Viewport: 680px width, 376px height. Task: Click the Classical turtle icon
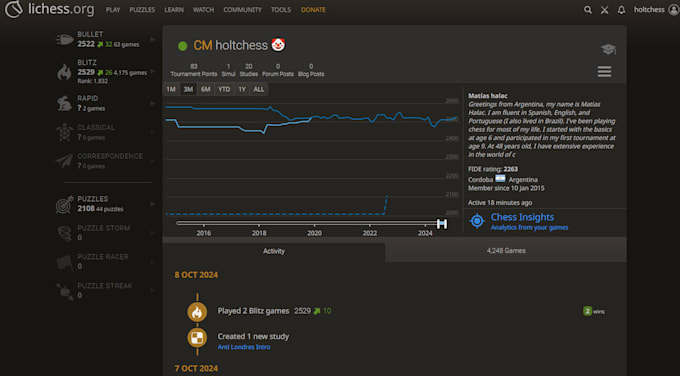[65, 132]
